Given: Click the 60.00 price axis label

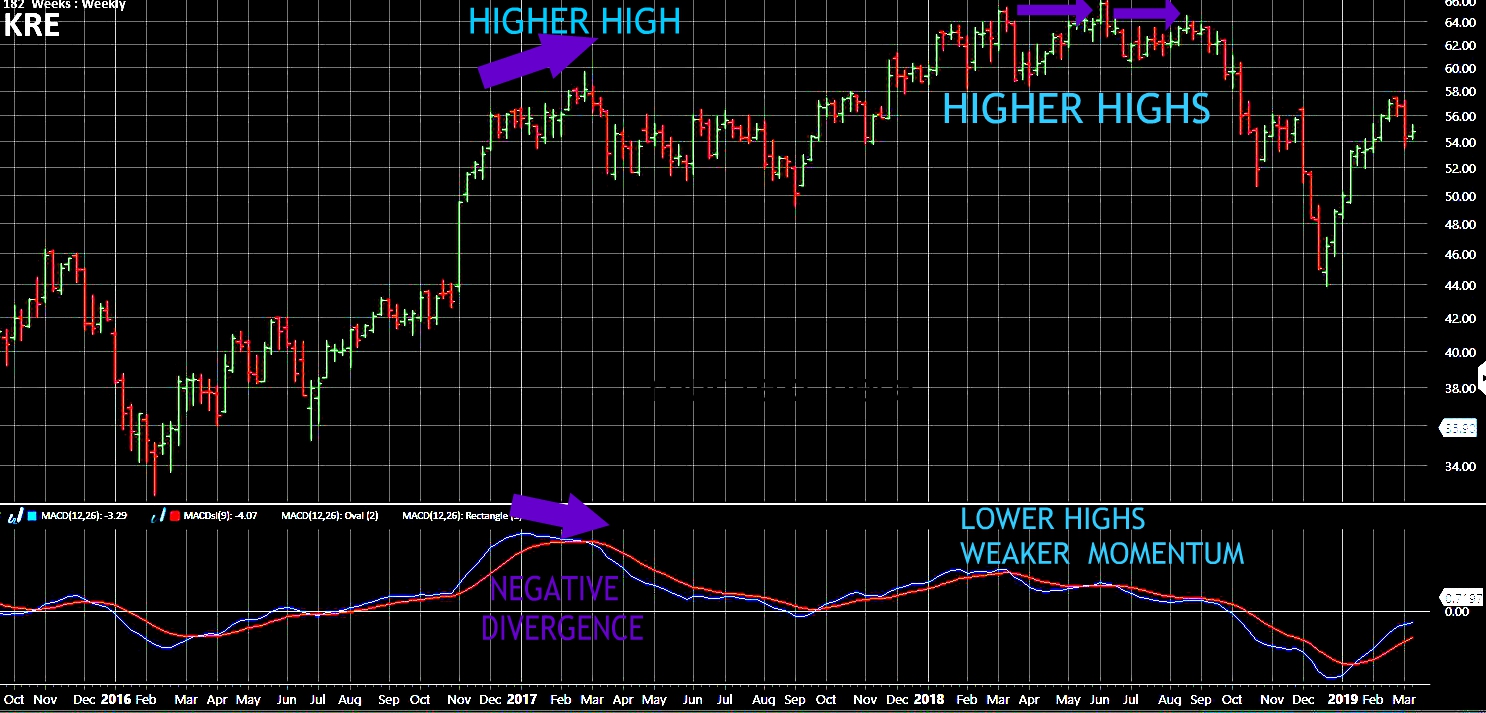Looking at the screenshot, I should (1460, 69).
